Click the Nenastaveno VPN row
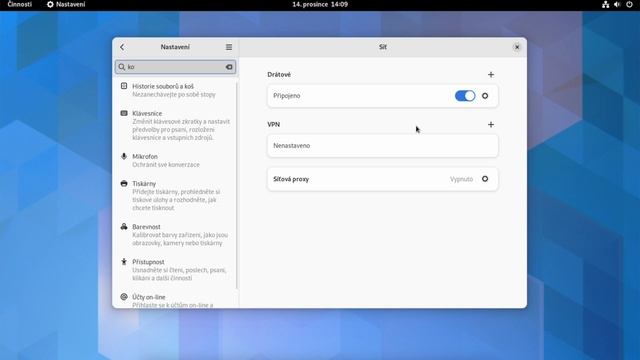This screenshot has height=360, width=640. 382,146
